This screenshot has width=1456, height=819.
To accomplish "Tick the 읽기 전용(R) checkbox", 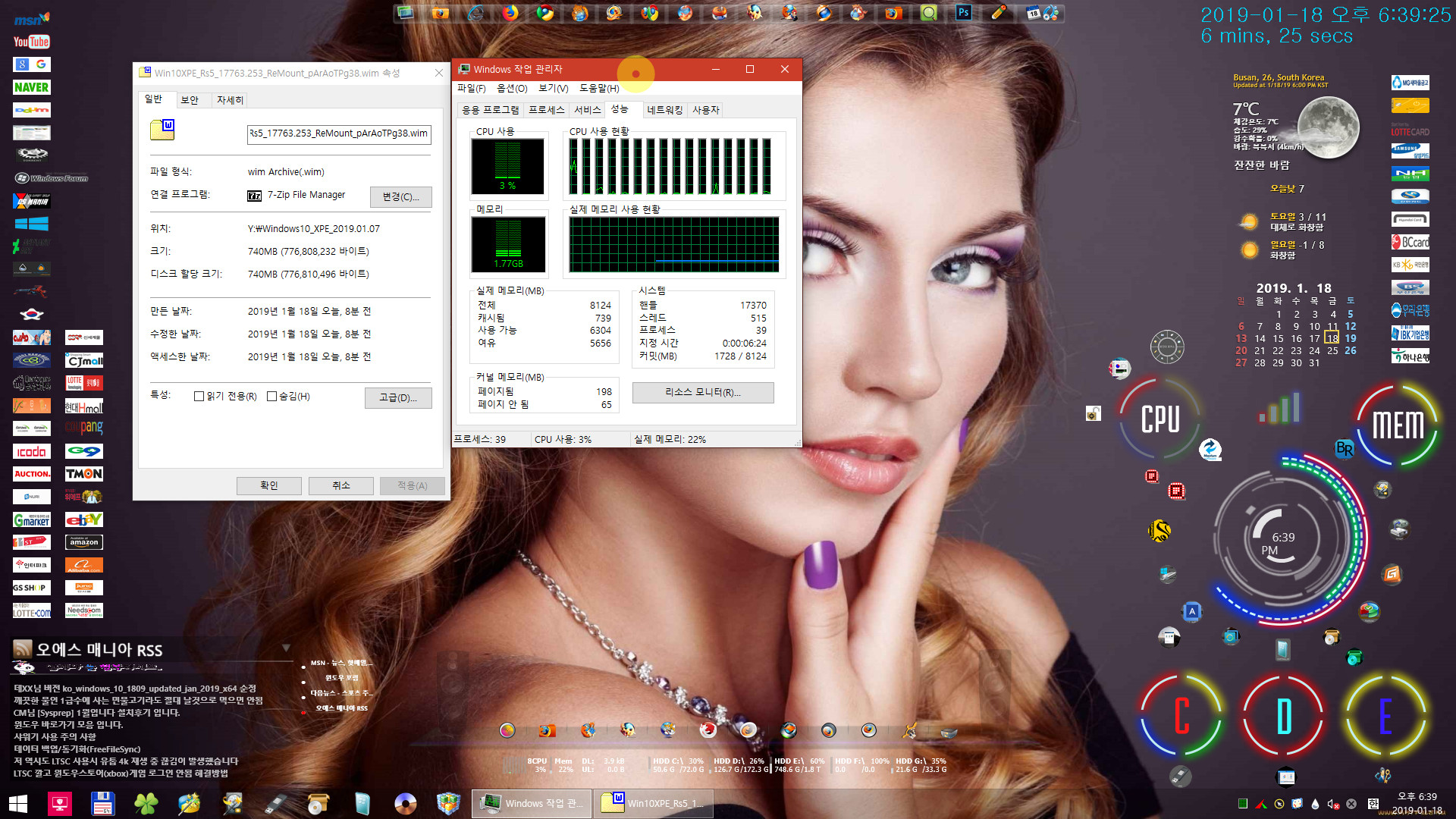I will click(x=199, y=396).
